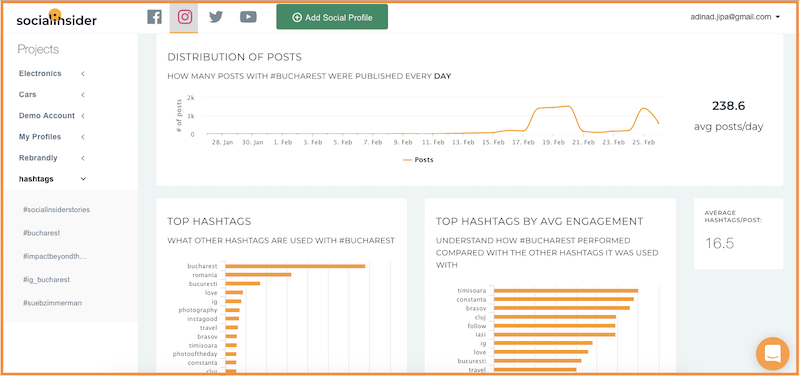Open the orange chat support bubble

click(x=772, y=353)
